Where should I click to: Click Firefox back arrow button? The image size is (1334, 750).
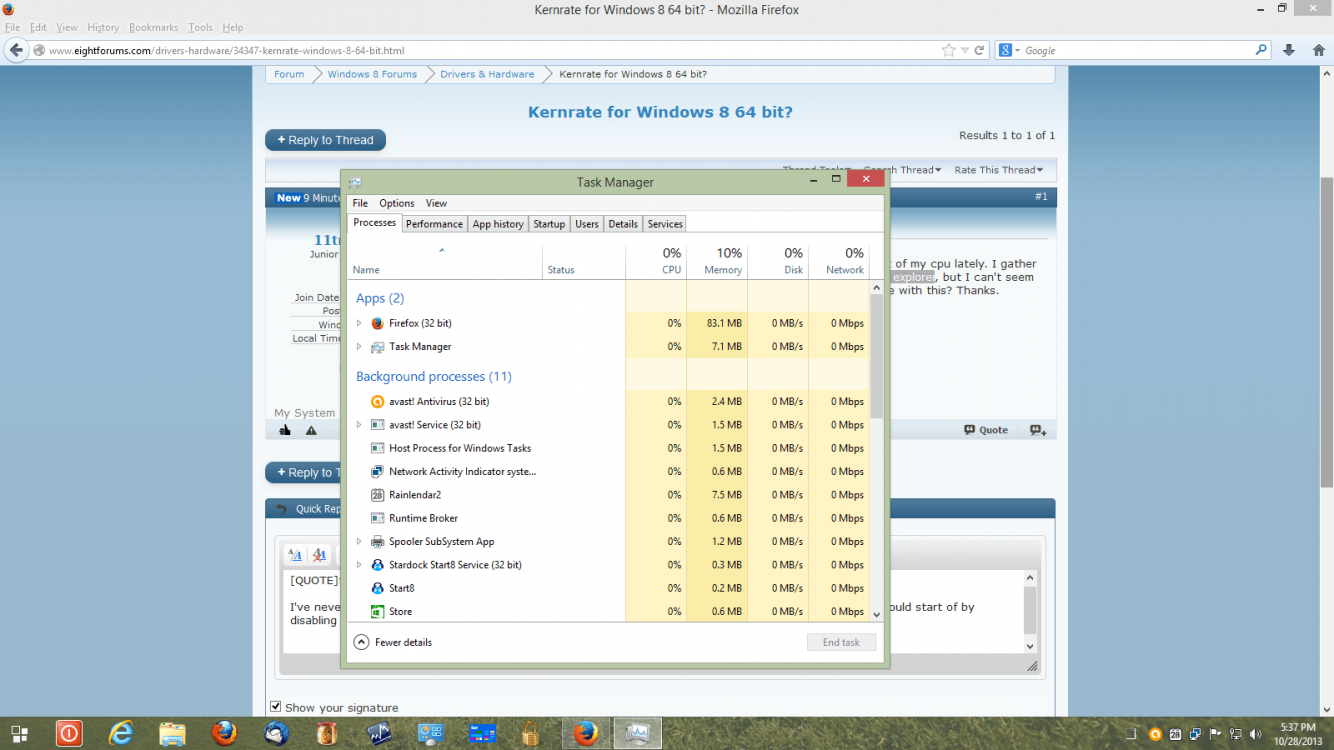pos(16,50)
